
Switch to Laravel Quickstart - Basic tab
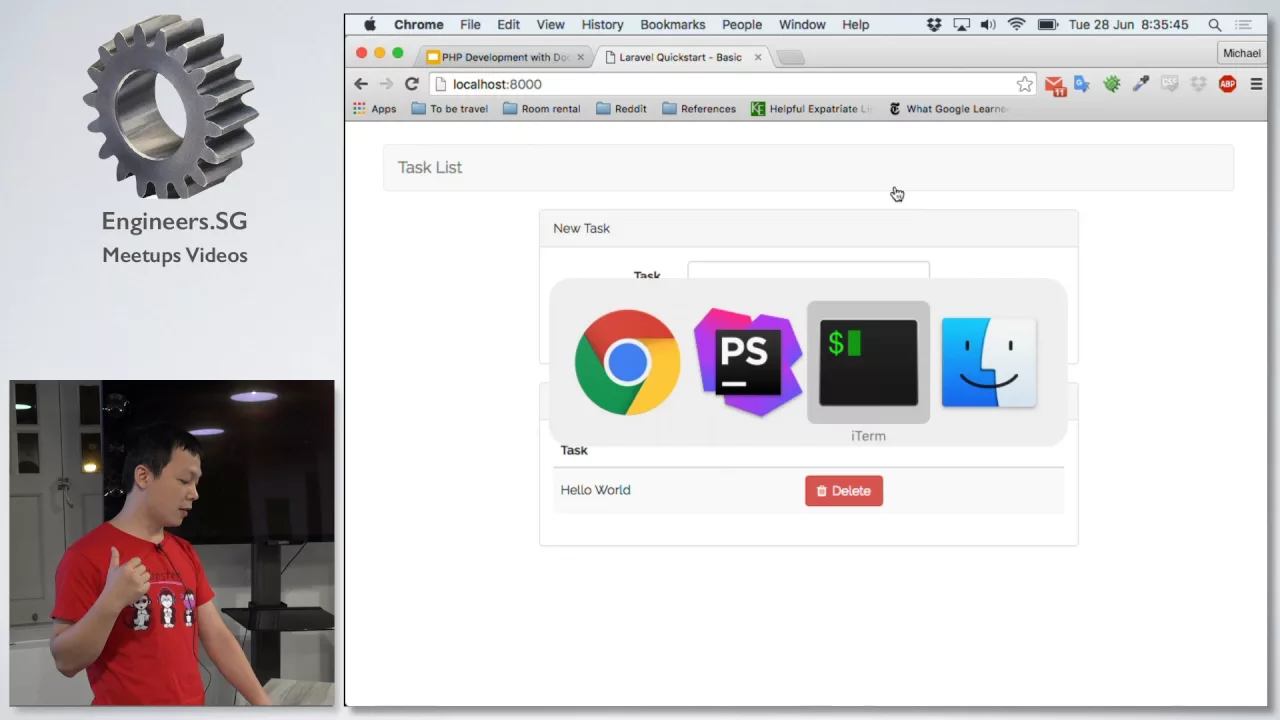[x=680, y=57]
